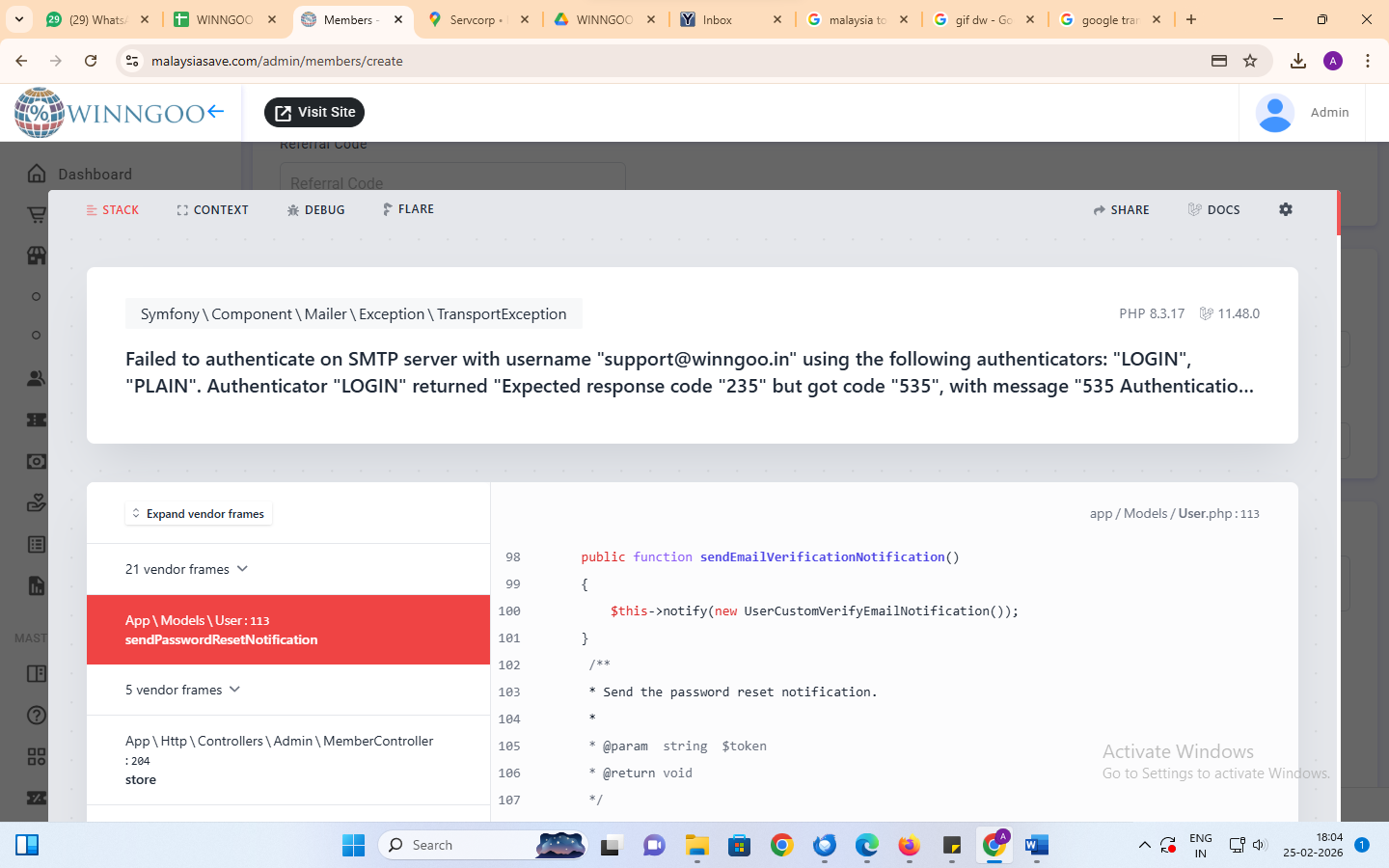Select the MemberController store stack frame
Viewport: 1389px width, 868px height.
(x=279, y=760)
